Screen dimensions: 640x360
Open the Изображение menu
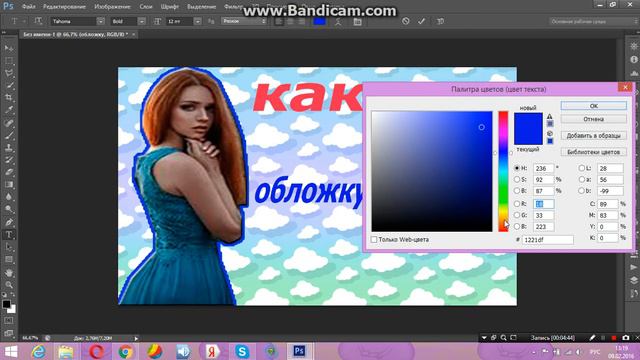(x=112, y=7)
